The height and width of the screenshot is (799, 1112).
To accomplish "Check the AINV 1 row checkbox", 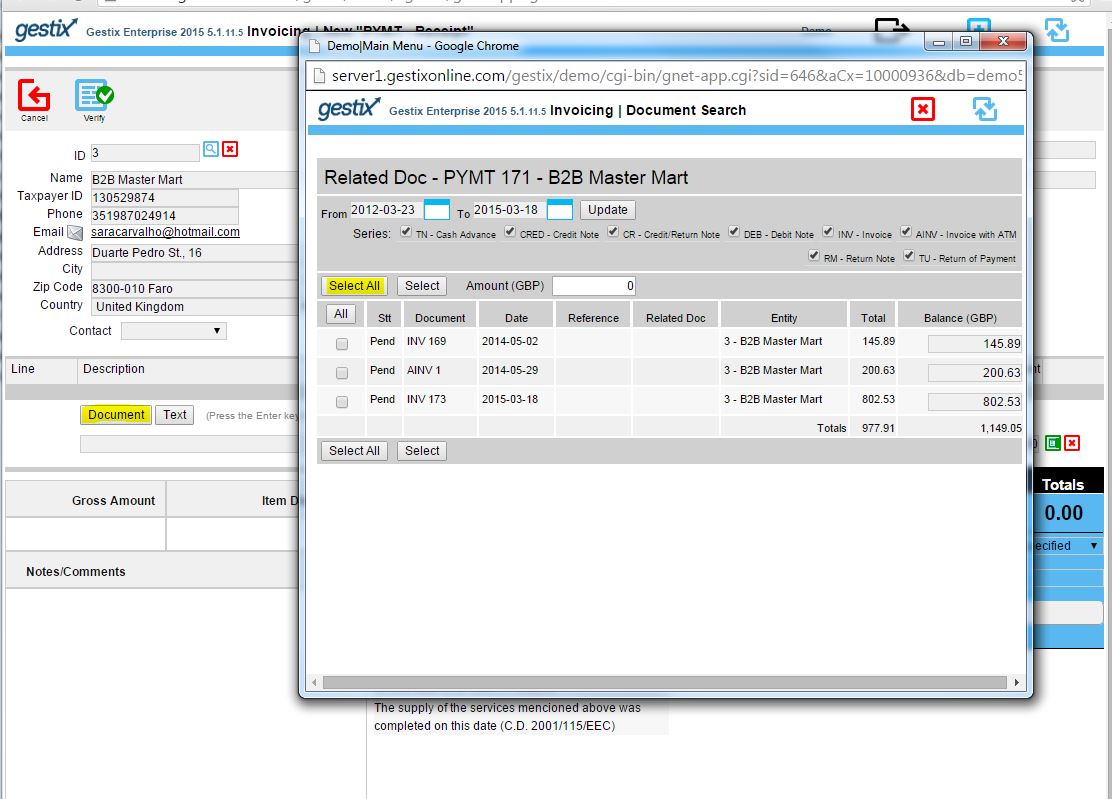I will click(x=342, y=373).
